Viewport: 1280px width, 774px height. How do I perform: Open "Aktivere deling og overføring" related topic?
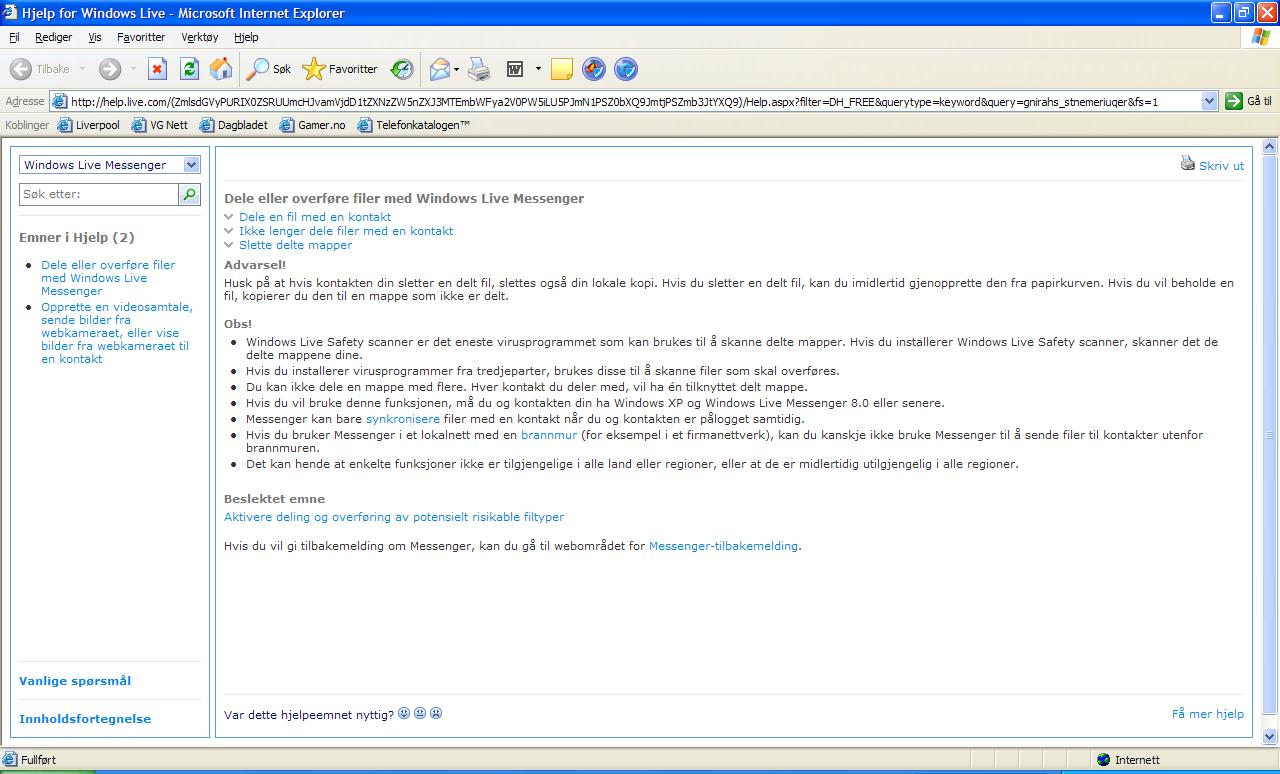click(x=394, y=517)
